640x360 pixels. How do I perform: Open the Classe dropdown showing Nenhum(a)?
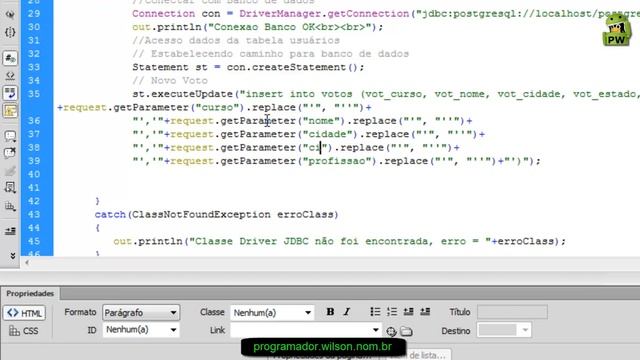[272, 313]
